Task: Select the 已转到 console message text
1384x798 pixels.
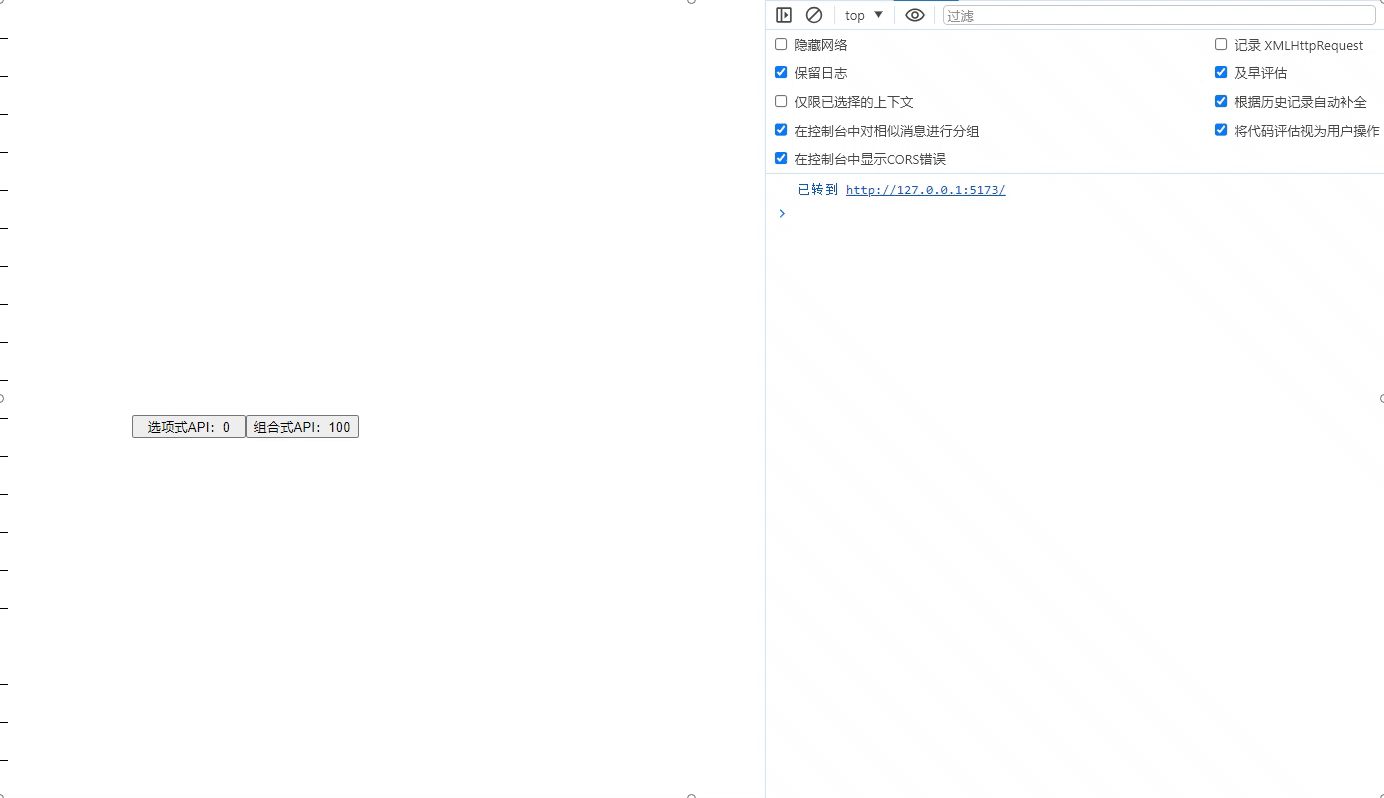Action: click(817, 190)
